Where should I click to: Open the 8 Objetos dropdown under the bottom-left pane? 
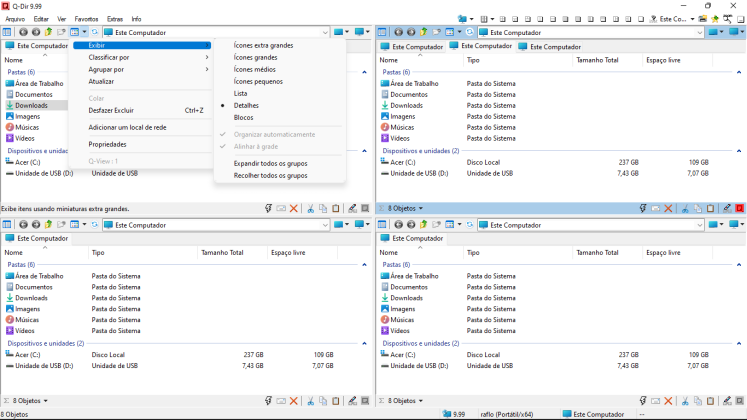pyautogui.click(x=46, y=401)
